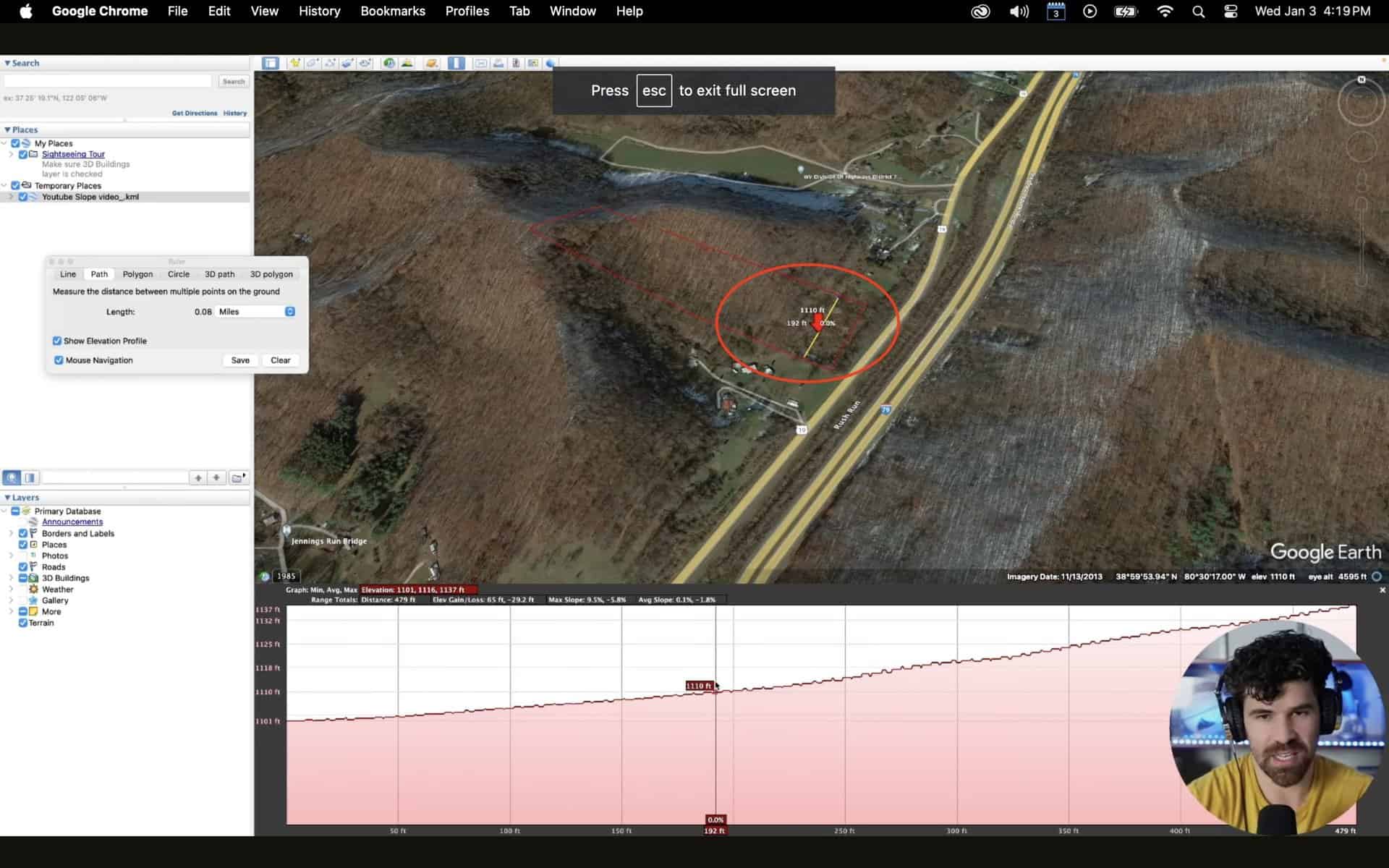Click the Wi-Fi status icon in menu bar
The image size is (1389, 868).
[1165, 12]
